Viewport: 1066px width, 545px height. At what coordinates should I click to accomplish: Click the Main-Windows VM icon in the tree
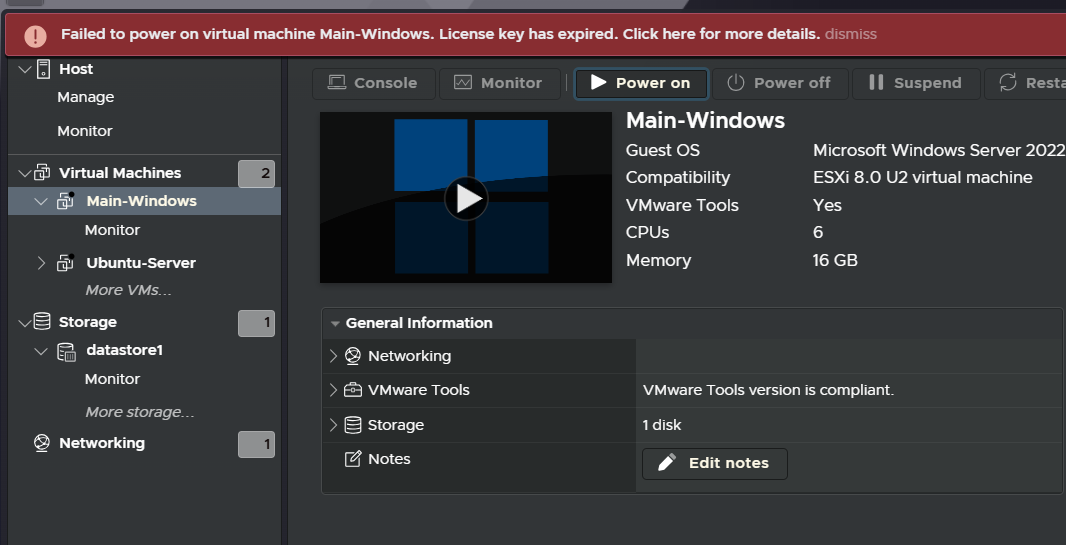pos(65,201)
